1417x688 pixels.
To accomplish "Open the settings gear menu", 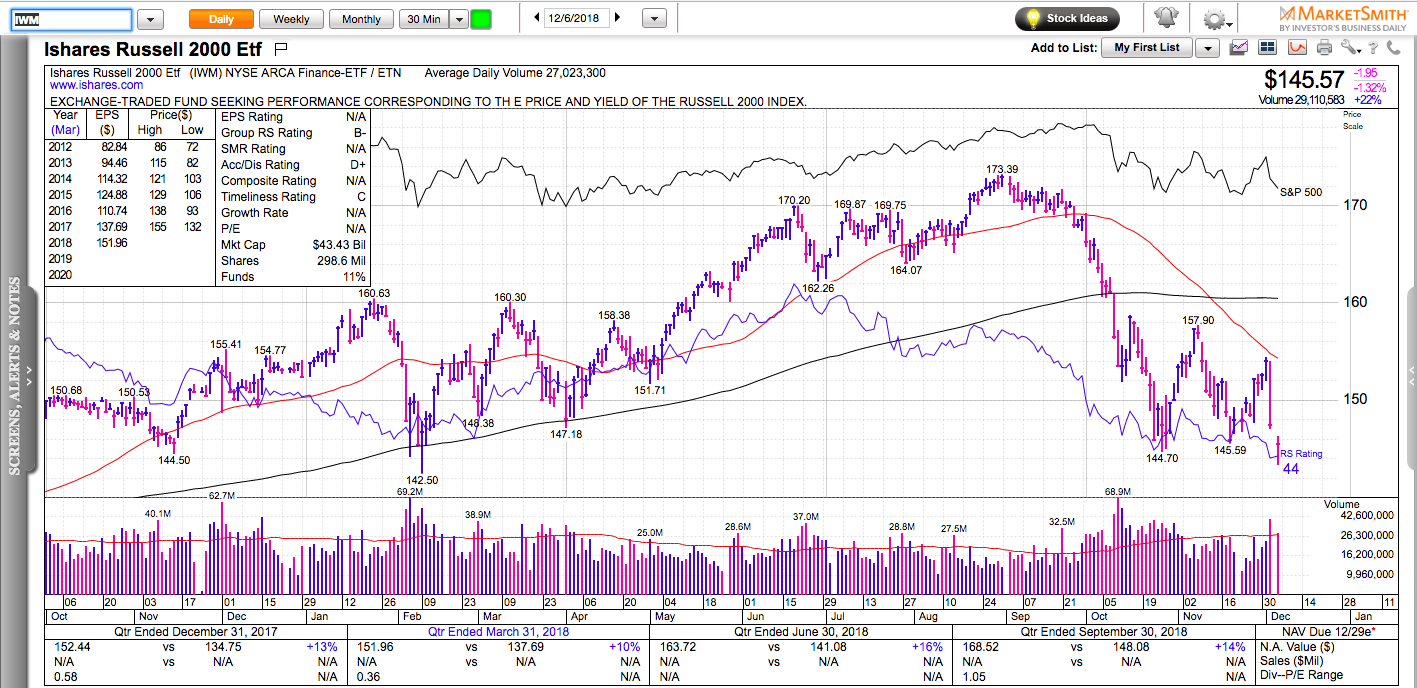I will pos(1215,18).
